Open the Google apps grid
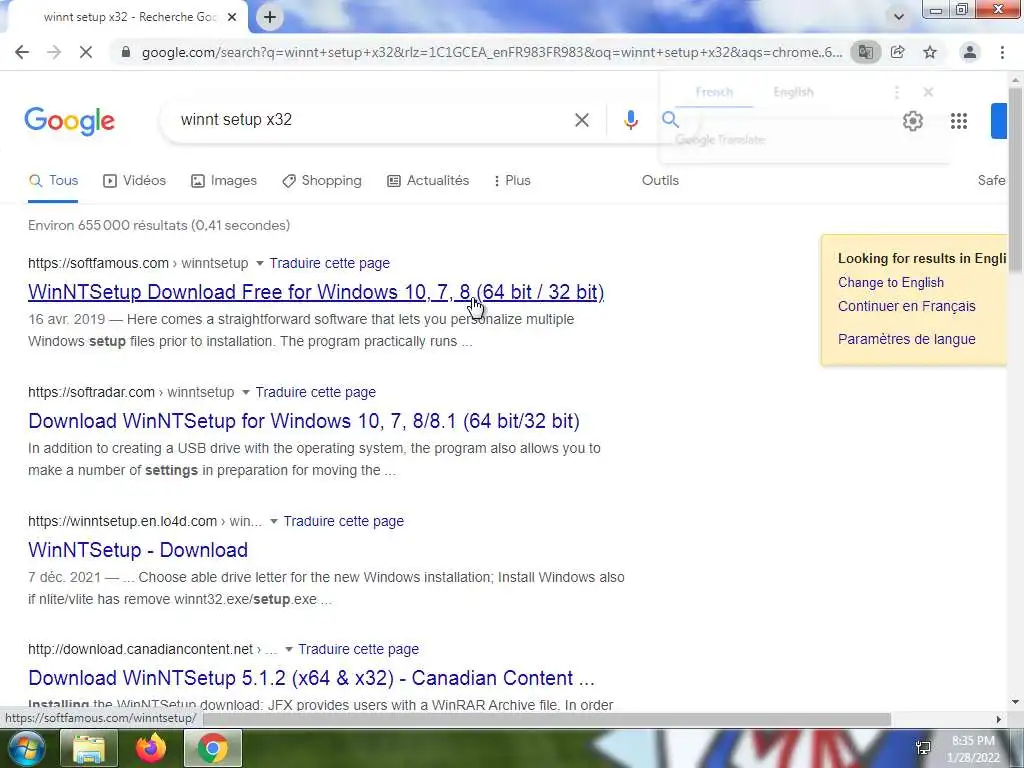The height and width of the screenshot is (768, 1024). 959,121
